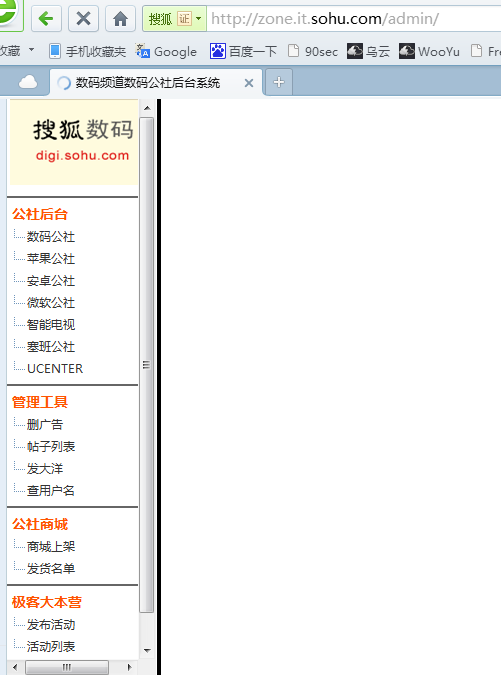Click the cloud icon in tab bar
This screenshot has width=501, height=675.
(28, 82)
